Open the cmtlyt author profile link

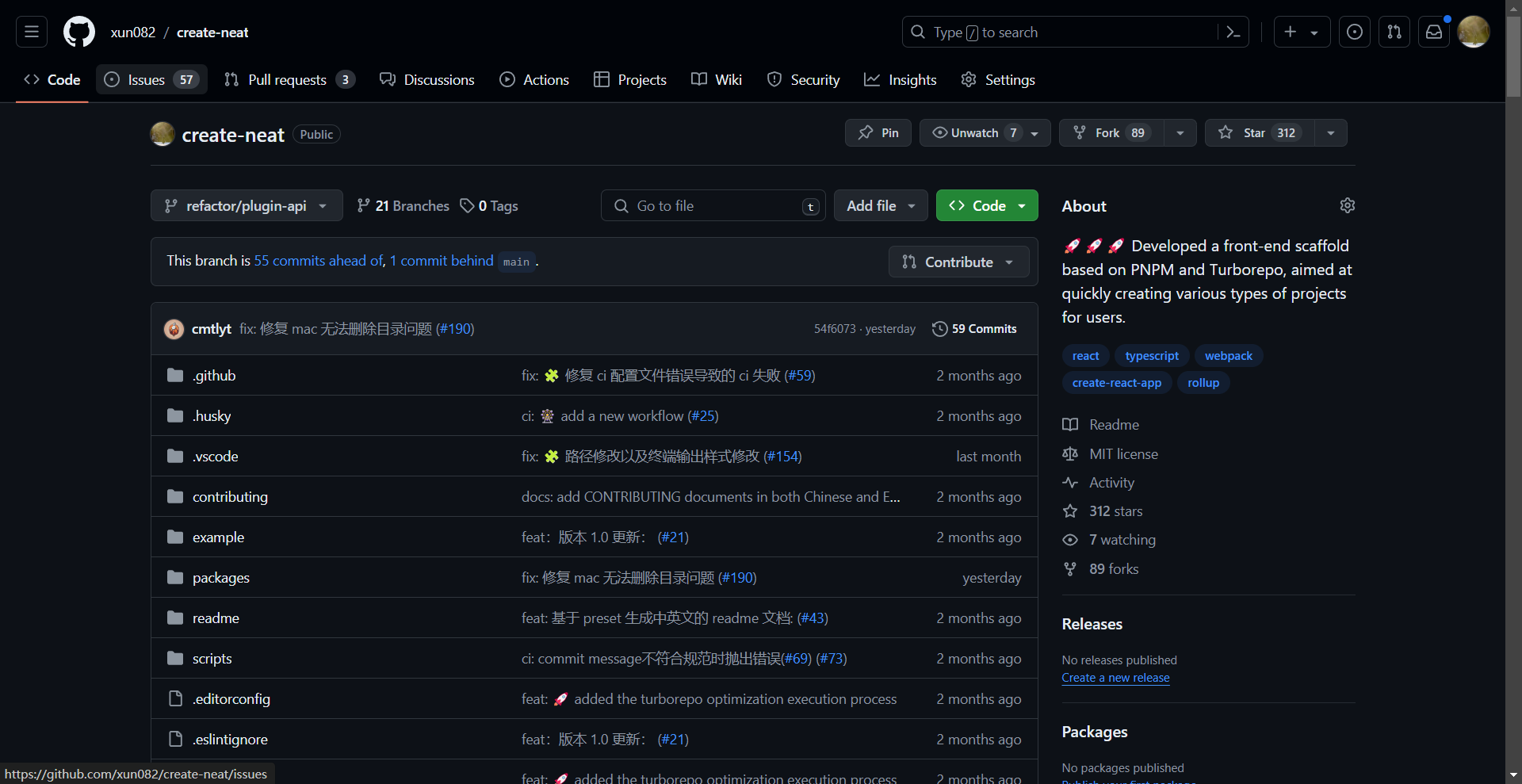212,328
